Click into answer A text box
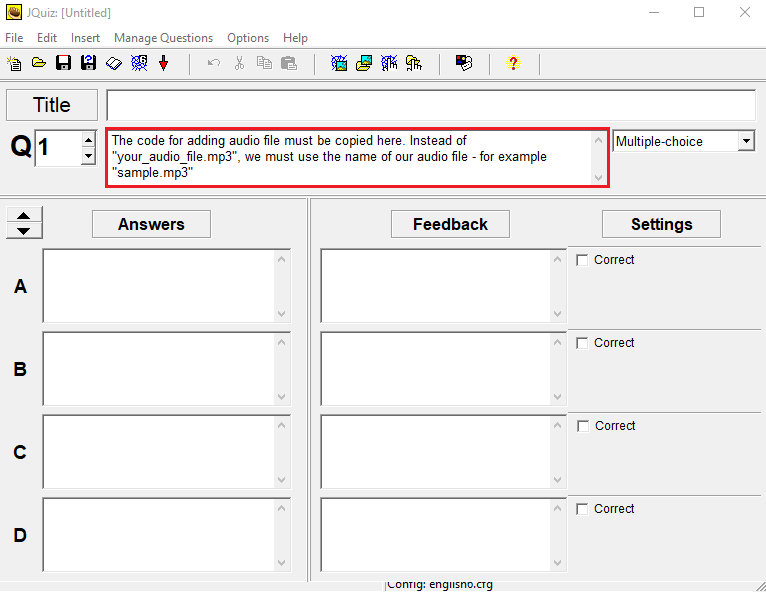 pyautogui.click(x=158, y=286)
